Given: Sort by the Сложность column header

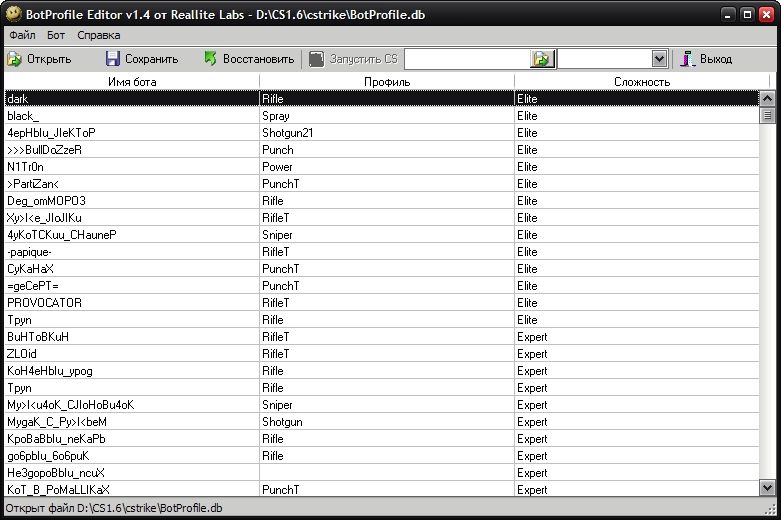Looking at the screenshot, I should point(642,82).
